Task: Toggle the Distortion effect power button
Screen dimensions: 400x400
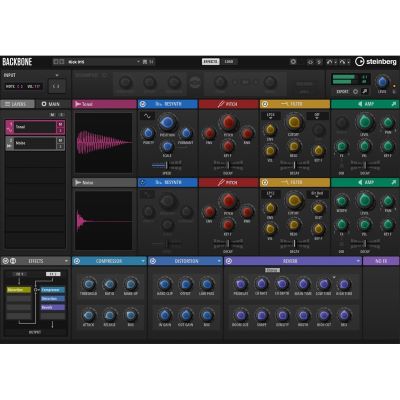Action: click(153, 261)
